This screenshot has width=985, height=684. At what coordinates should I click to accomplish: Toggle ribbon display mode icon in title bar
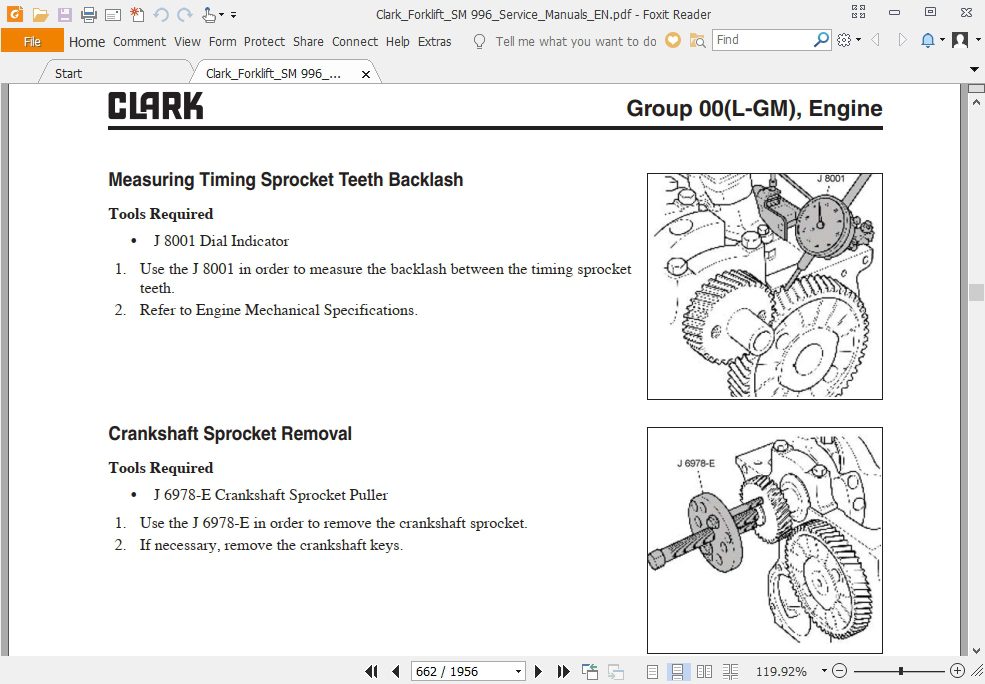click(x=858, y=11)
